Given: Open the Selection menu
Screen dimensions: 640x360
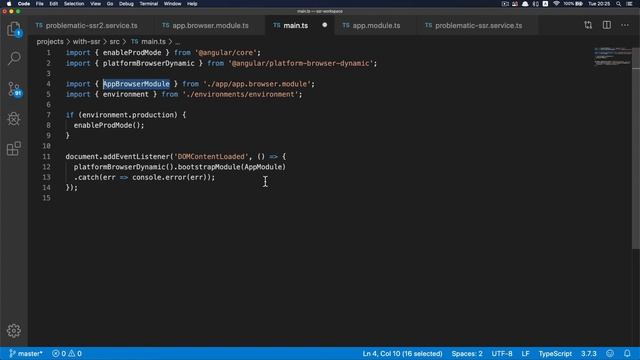Looking at the screenshot, I should [x=74, y=4].
